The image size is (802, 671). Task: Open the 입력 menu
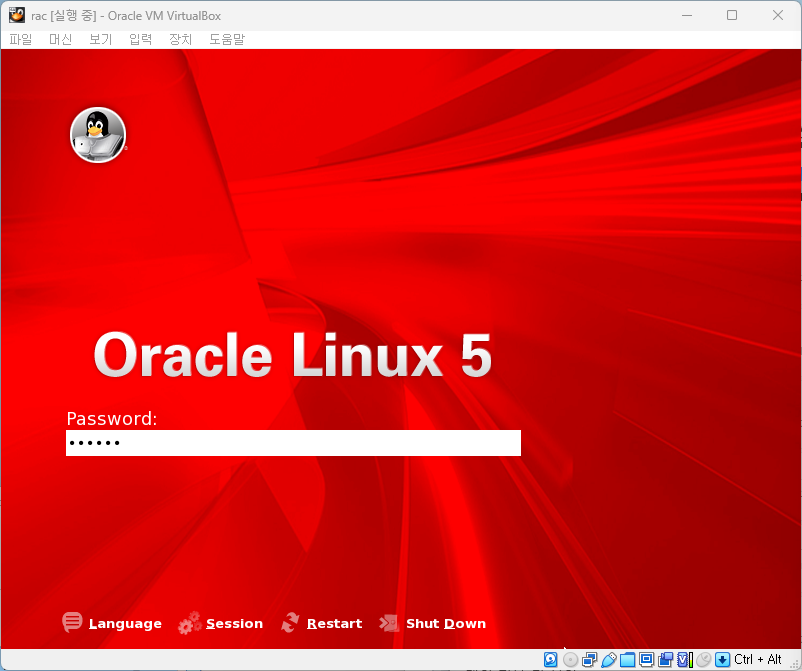[x=140, y=39]
